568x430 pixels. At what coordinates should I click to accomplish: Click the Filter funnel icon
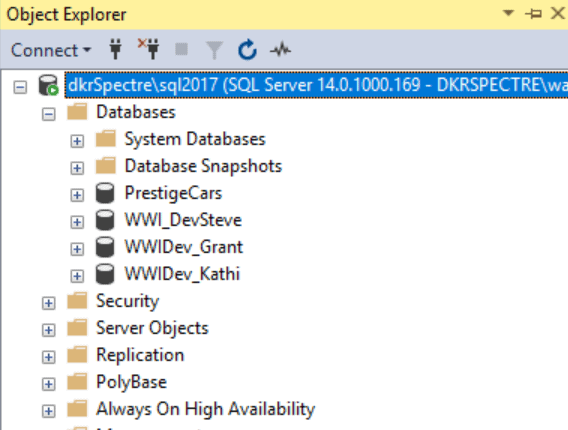(x=214, y=50)
